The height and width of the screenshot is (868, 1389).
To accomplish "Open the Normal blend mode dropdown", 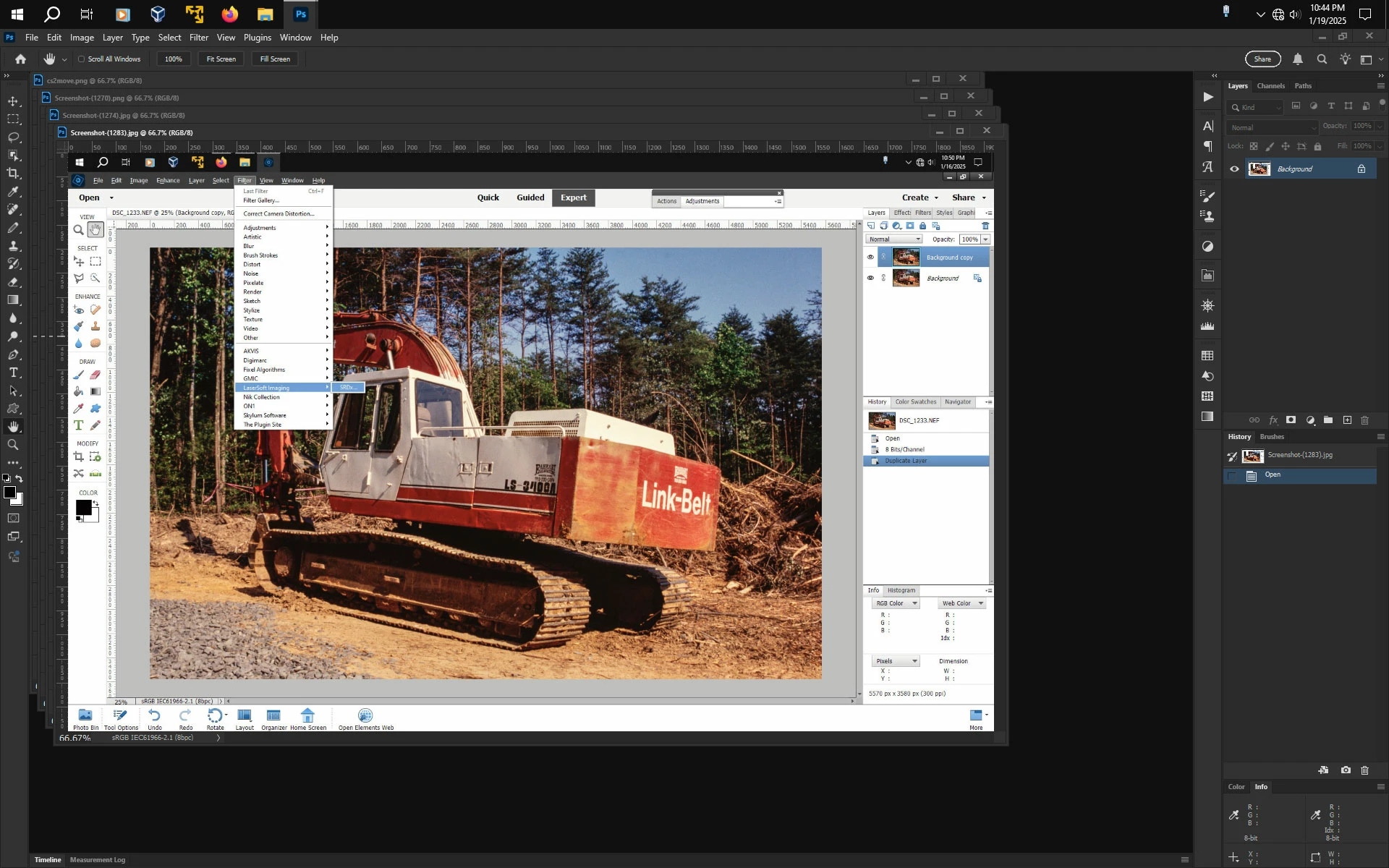I will click(x=1273, y=127).
